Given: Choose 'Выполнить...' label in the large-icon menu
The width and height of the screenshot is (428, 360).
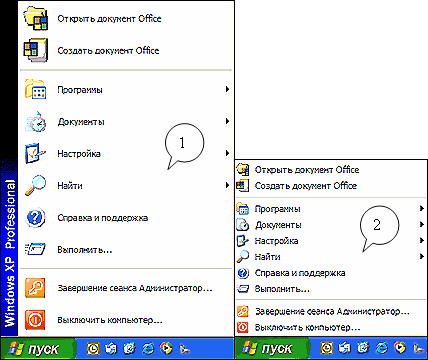Looking at the screenshot, I should (x=85, y=250).
